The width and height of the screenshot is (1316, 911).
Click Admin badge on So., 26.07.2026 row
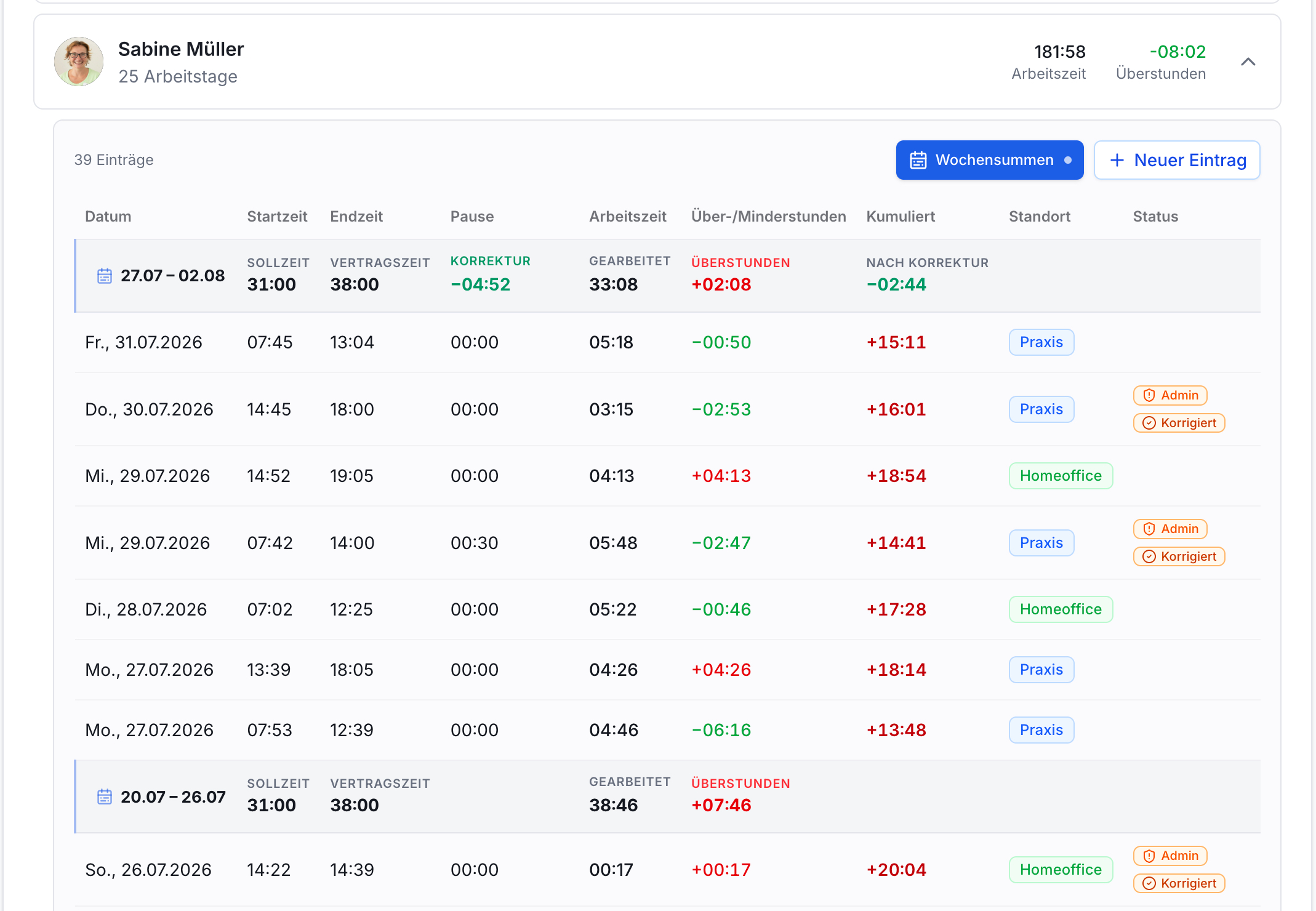point(1170,856)
